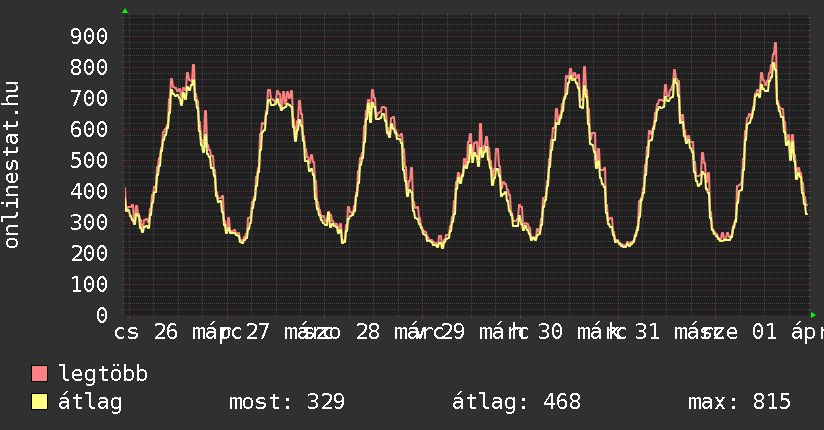Click the 'átlag: 468' statistic

[516, 402]
